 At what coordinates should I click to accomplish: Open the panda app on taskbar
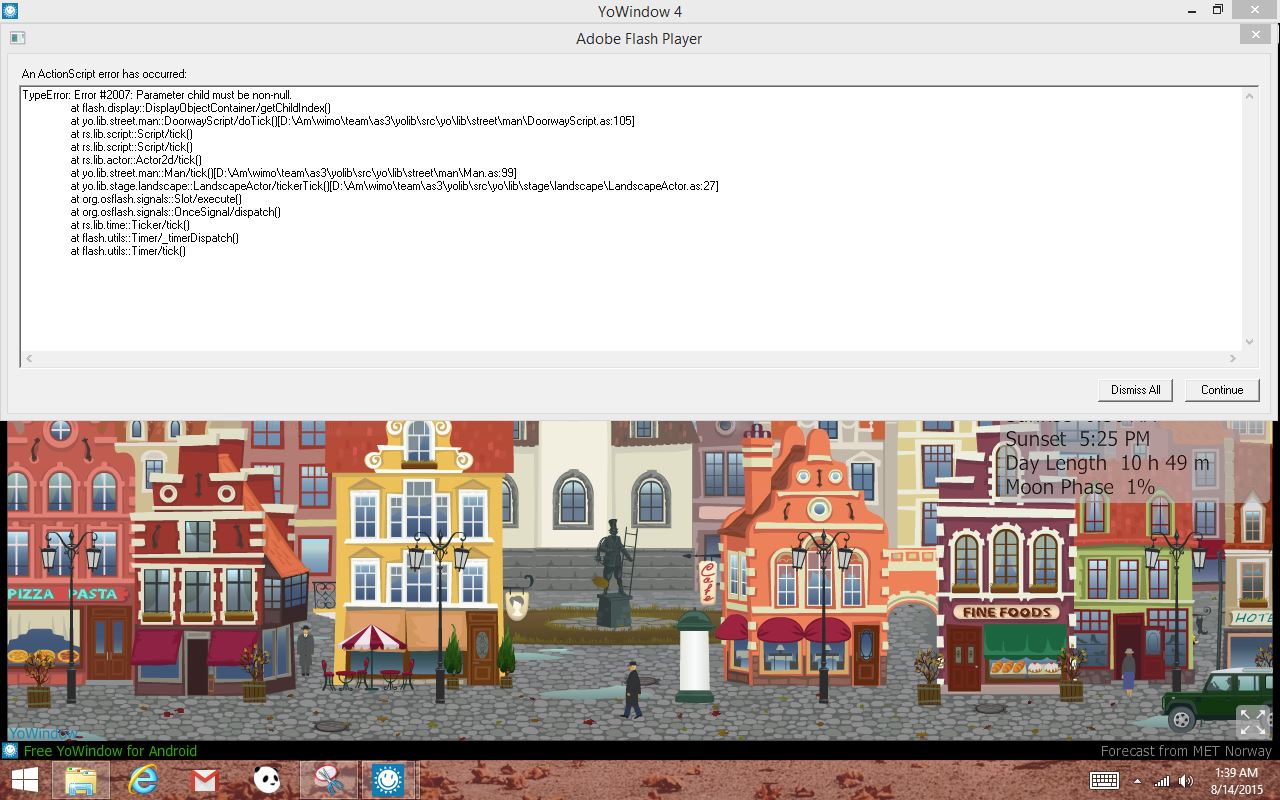(267, 780)
